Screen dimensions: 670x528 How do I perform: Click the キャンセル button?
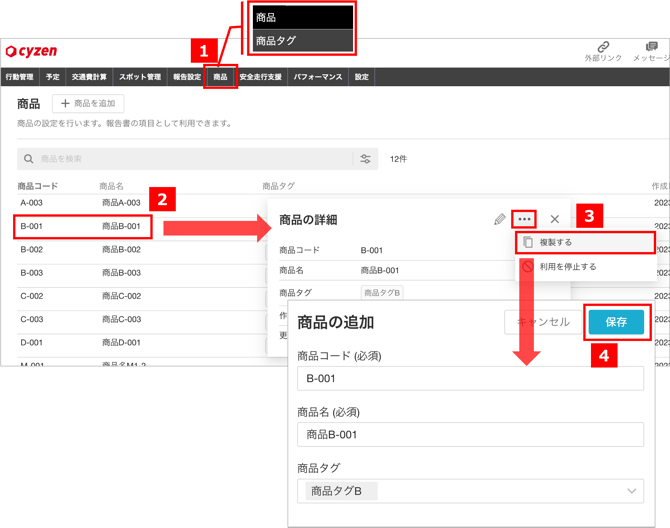(x=542, y=322)
